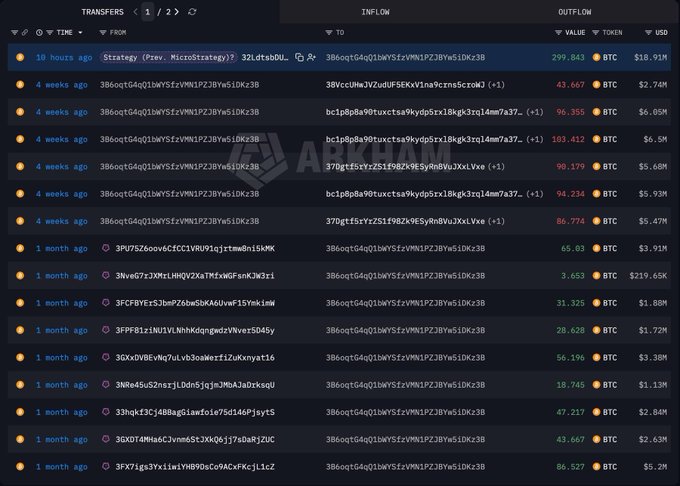The width and height of the screenshot is (680, 486).
Task: Open address 3FX7igs3YxiiwiYHB9DsCo9ACxFKcjL1cZ
Action: tap(195, 467)
